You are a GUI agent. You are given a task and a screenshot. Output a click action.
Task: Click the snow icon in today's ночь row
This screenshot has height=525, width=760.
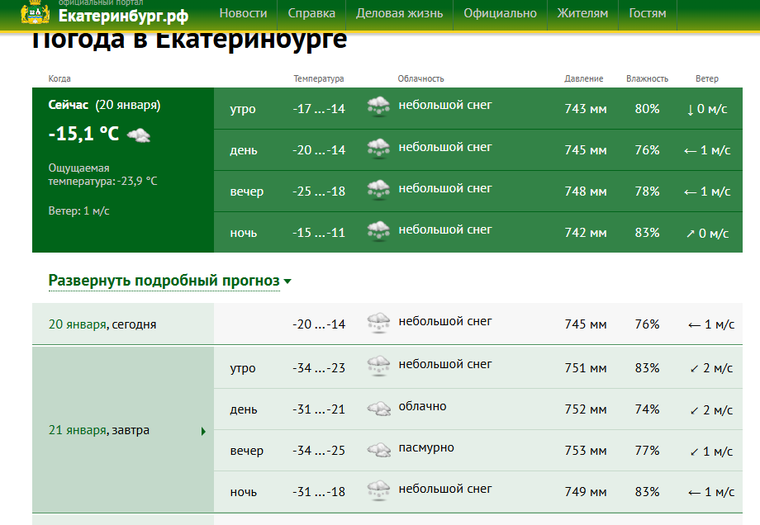click(x=378, y=231)
